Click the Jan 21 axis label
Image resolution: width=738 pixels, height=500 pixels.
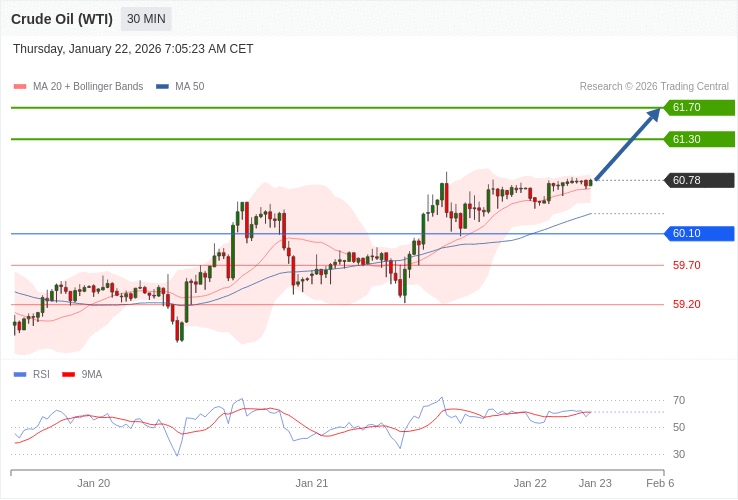click(x=312, y=484)
